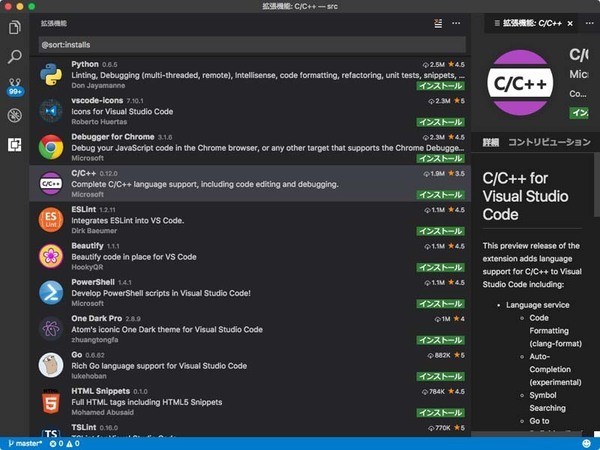This screenshot has height=450, width=600.
Task: Install the ESLint extension
Action: (x=440, y=232)
